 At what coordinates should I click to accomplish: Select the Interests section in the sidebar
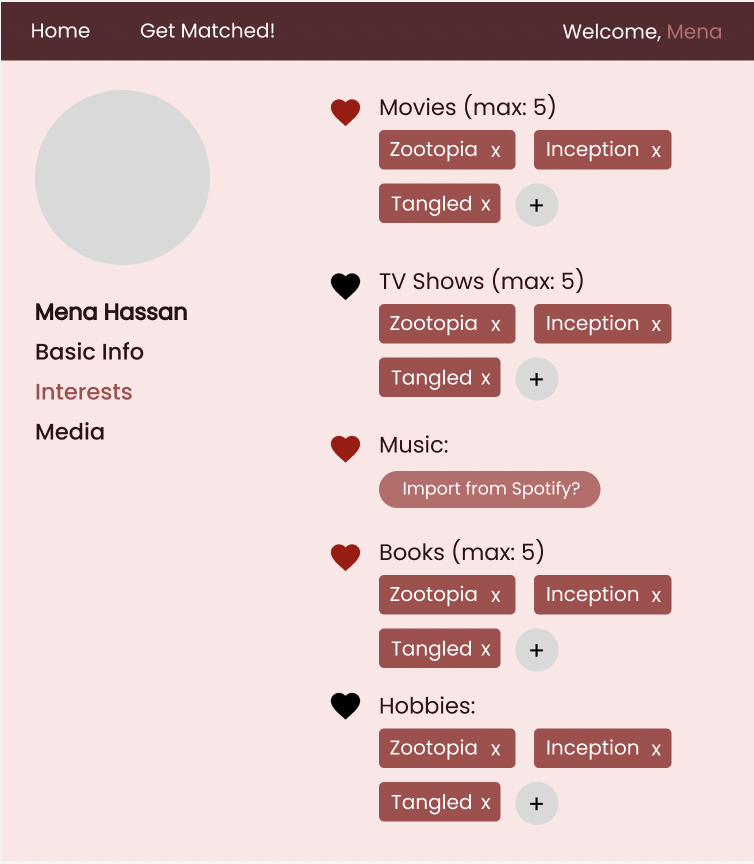click(x=83, y=392)
